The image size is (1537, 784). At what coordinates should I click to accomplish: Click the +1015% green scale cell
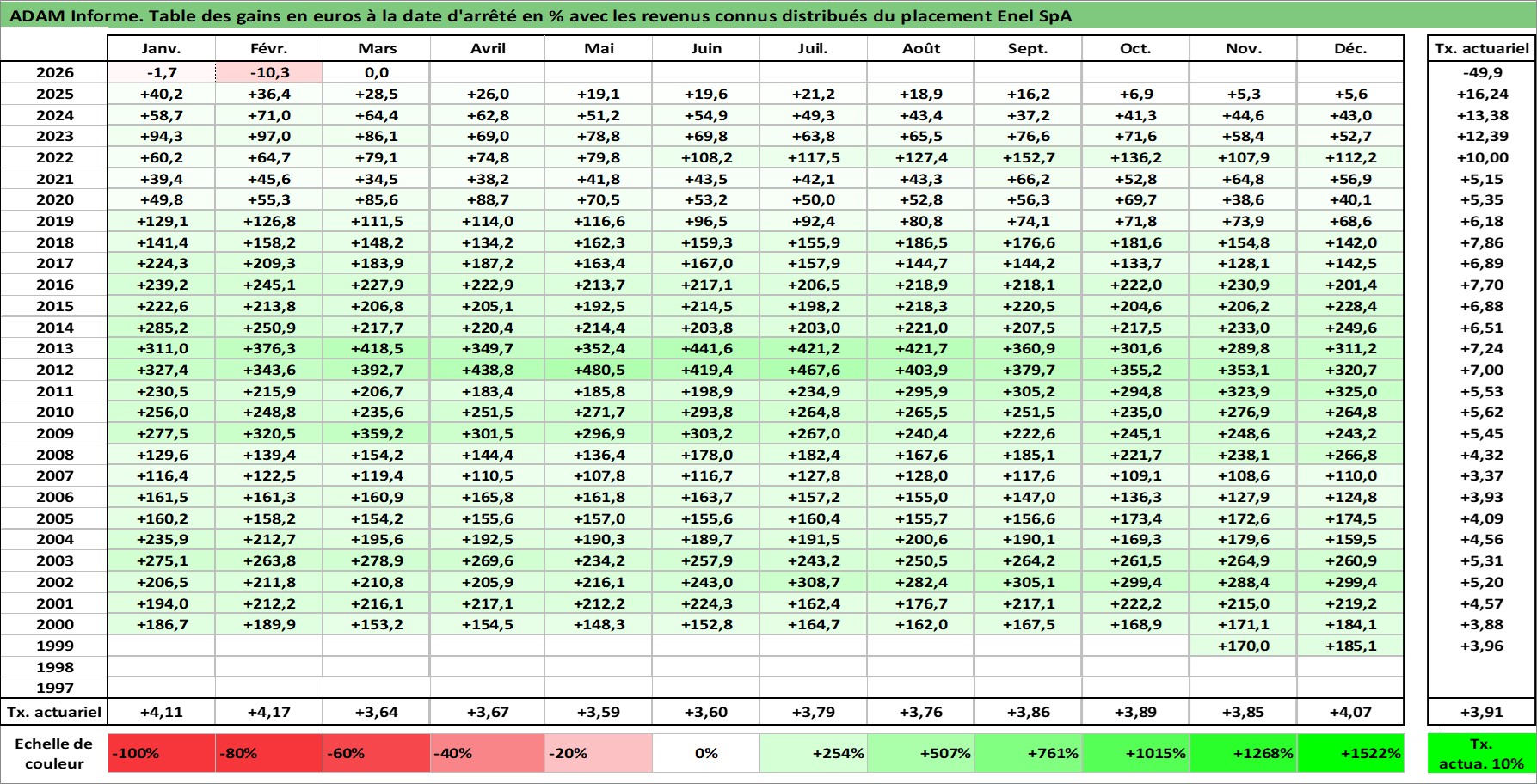point(1136,753)
